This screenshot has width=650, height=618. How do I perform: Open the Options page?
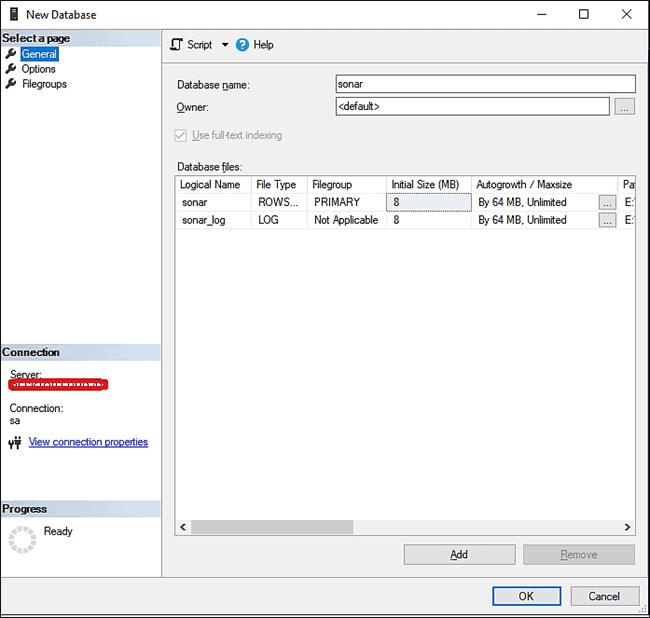(38, 69)
